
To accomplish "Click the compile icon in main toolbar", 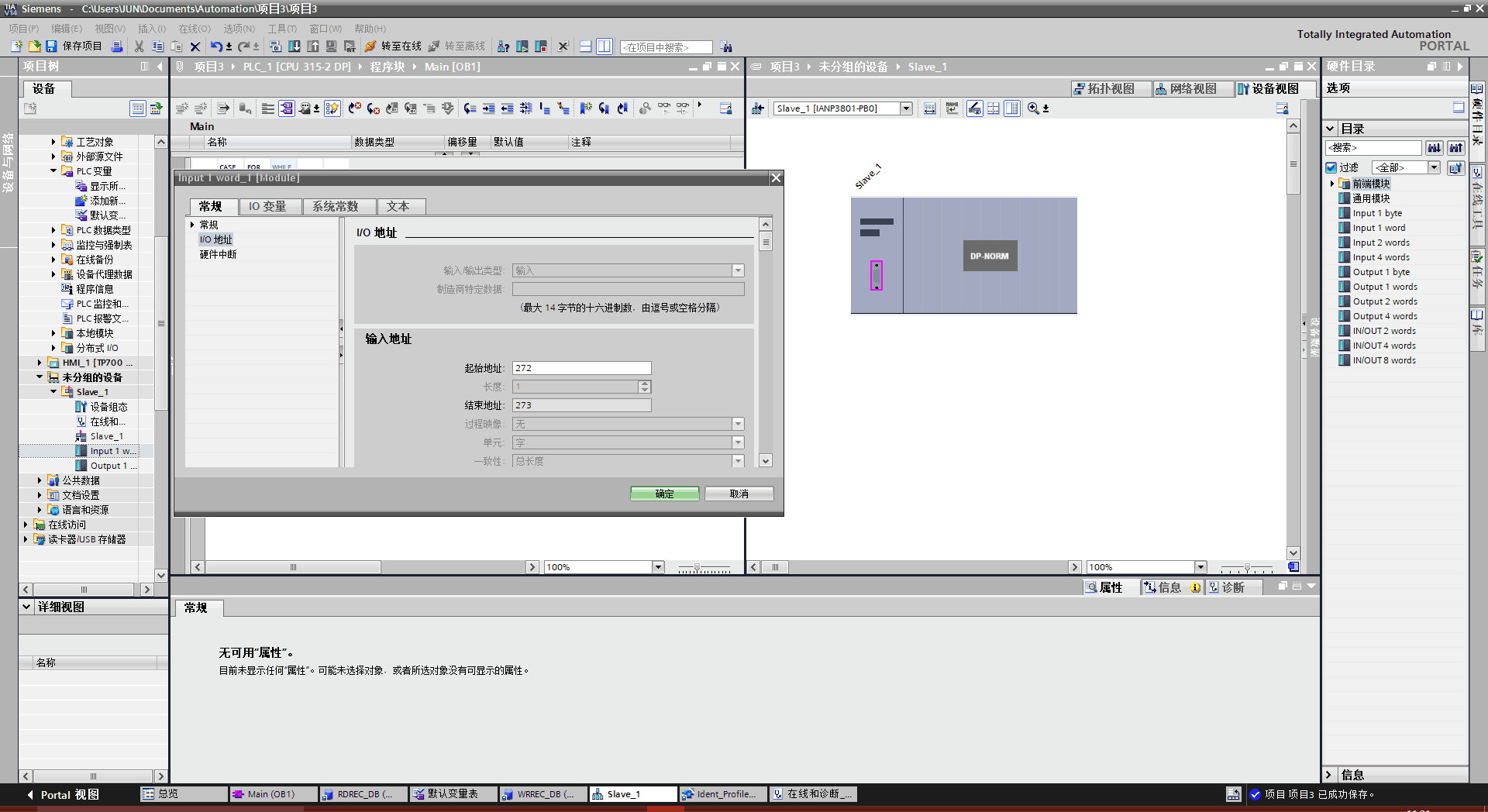I will (x=275, y=46).
